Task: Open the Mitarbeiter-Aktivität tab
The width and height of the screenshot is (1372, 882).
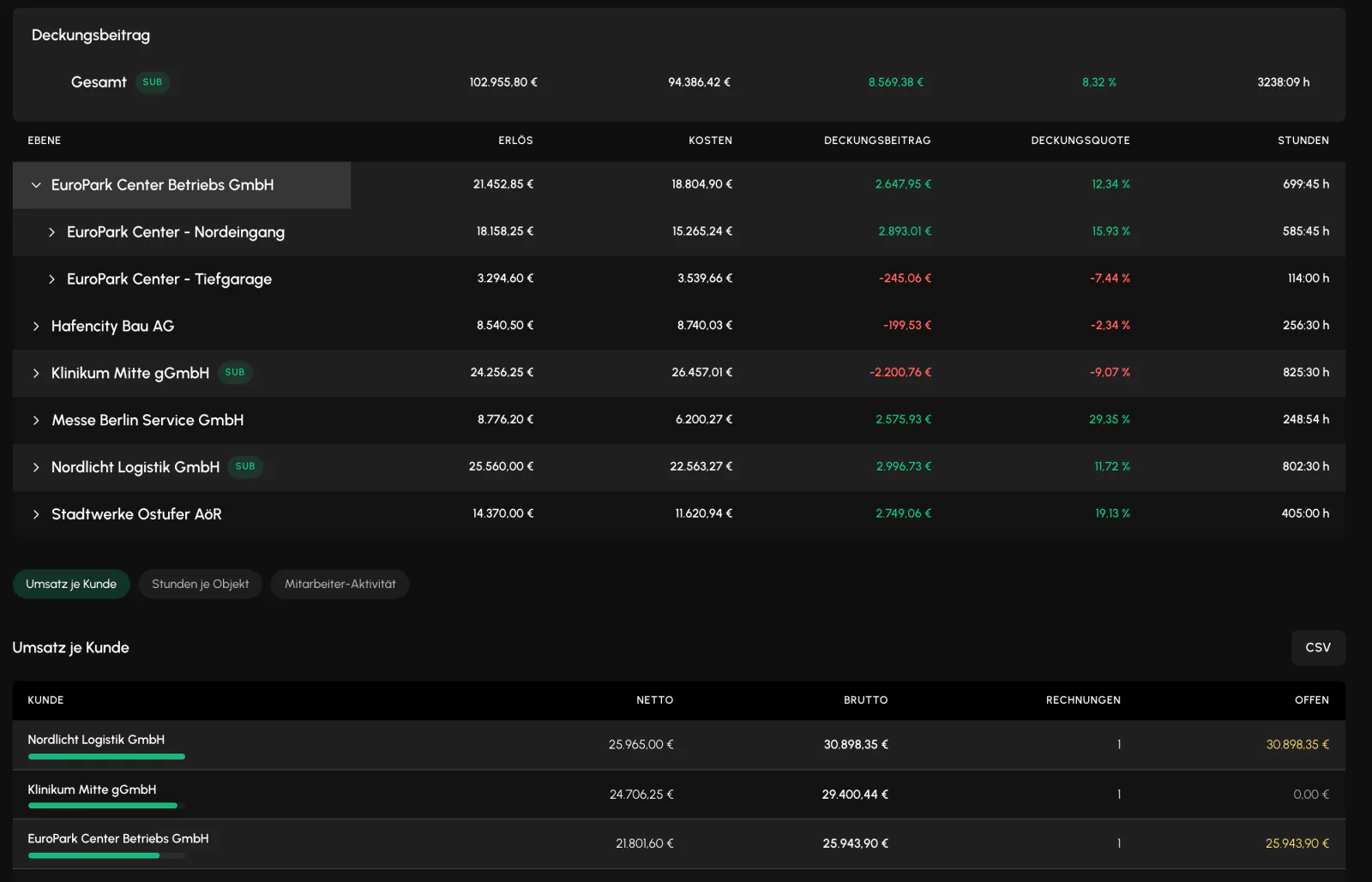Action: [x=340, y=585]
